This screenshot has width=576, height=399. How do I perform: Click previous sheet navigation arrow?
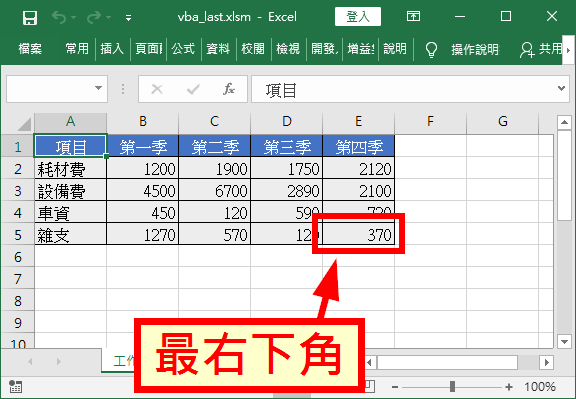pyautogui.click(x=30, y=362)
